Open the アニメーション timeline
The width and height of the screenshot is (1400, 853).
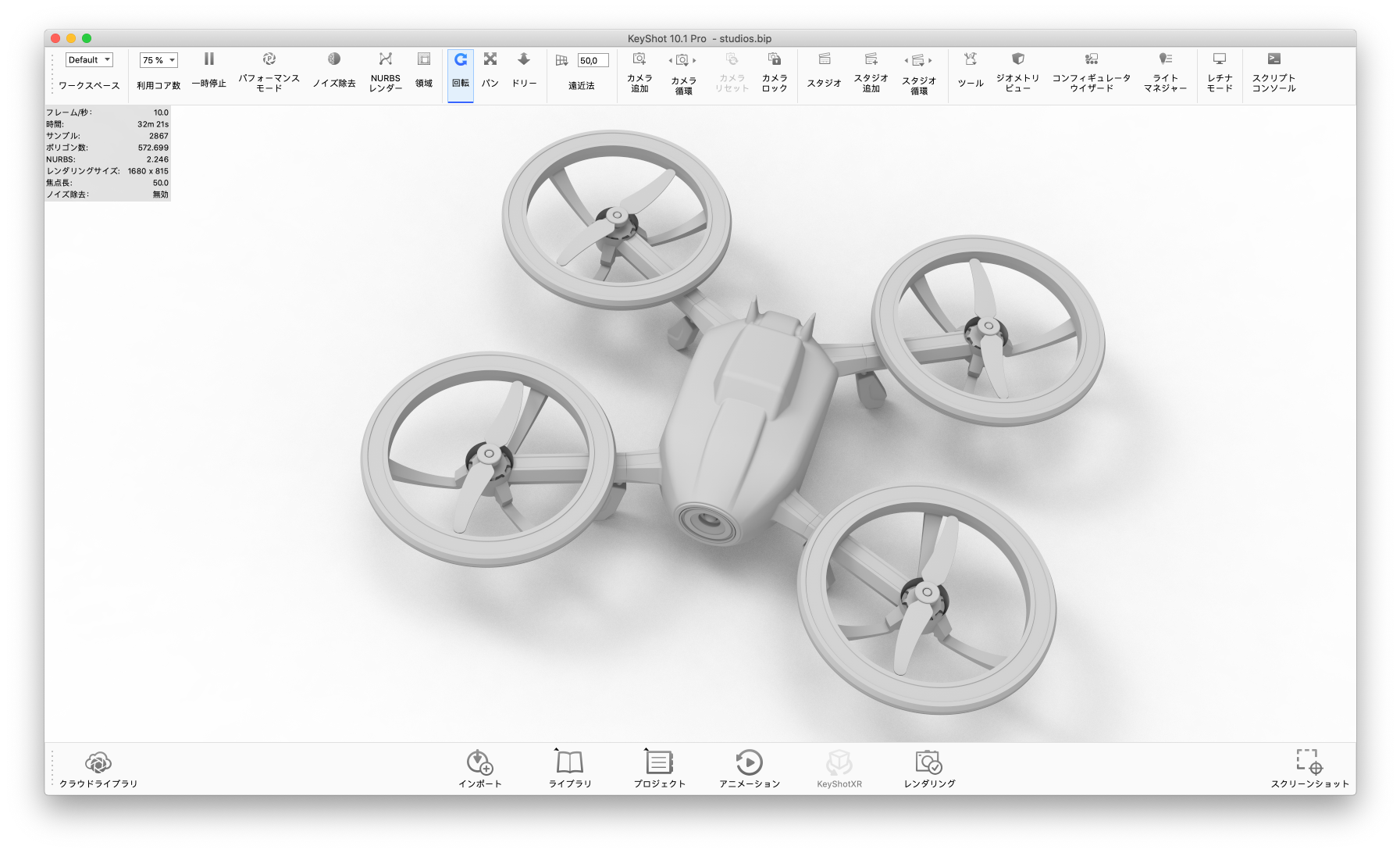click(x=750, y=769)
